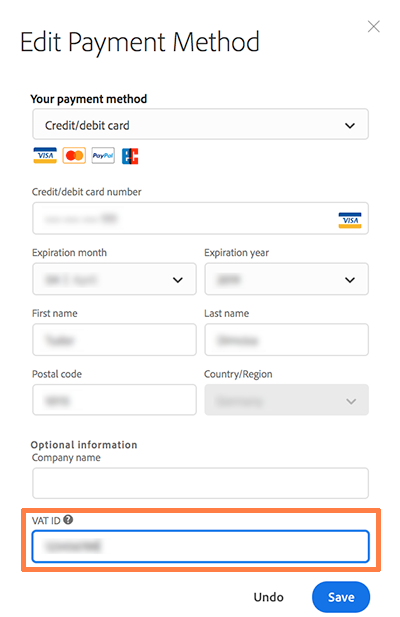Click the Mastercard logo icon
Image resolution: width=400 pixels, height=617 pixels.
(74, 155)
